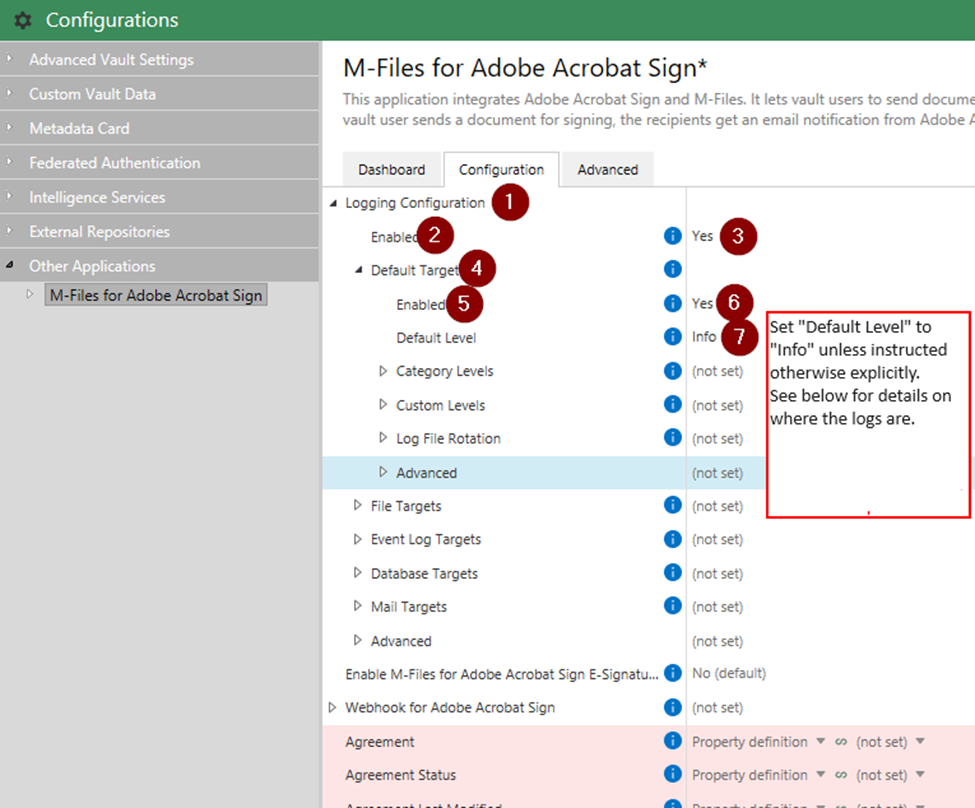The image size is (975, 808).
Task: Expand Category Levels
Action: tap(383, 371)
